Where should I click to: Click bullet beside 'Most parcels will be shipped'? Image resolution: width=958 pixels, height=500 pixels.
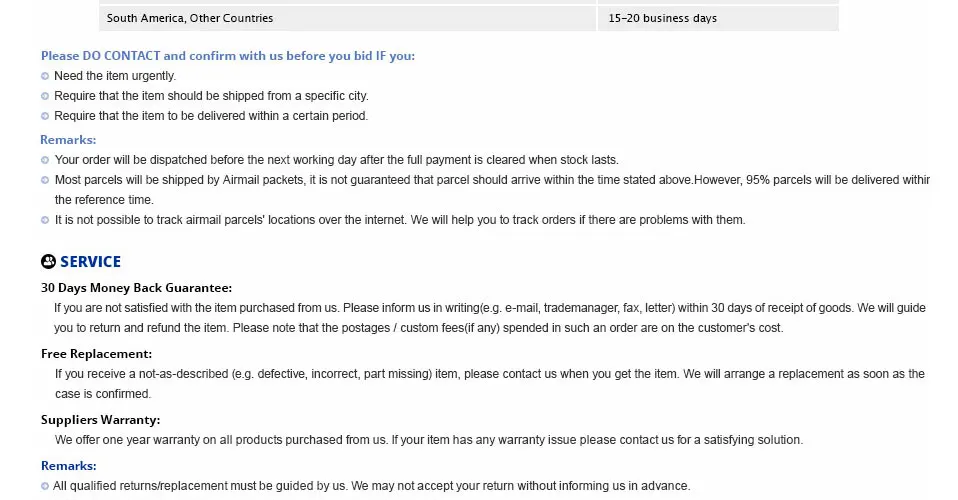point(45,180)
